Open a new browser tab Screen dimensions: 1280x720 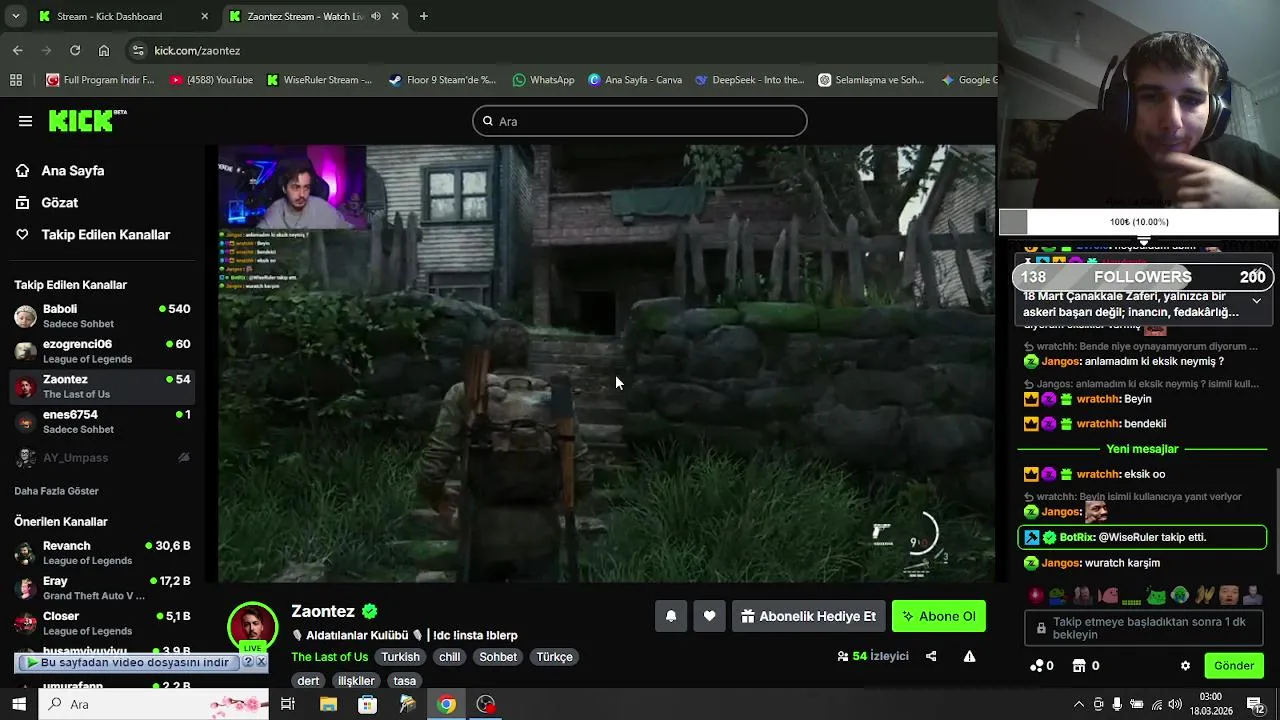[424, 16]
